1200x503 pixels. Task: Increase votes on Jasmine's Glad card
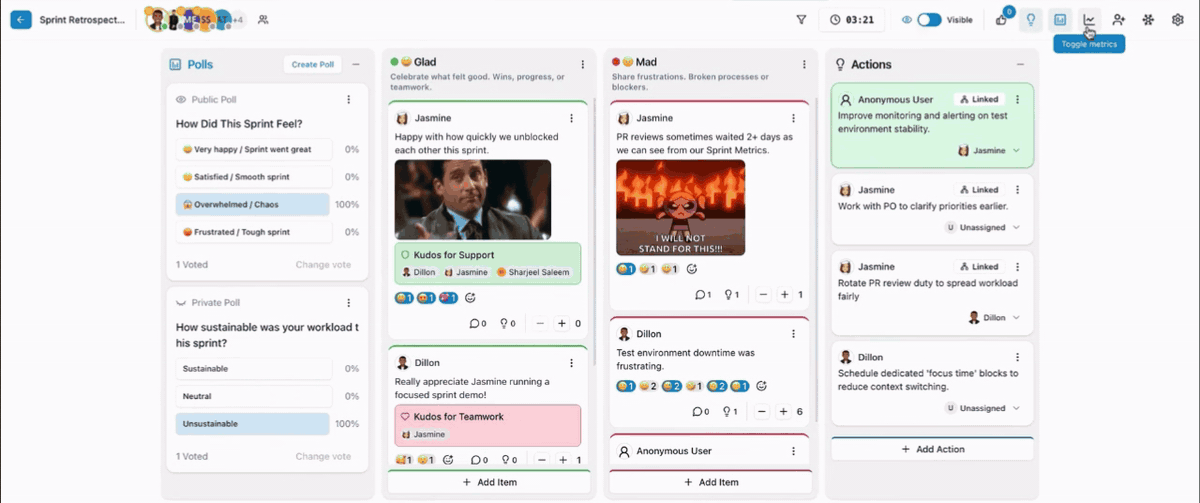point(562,323)
